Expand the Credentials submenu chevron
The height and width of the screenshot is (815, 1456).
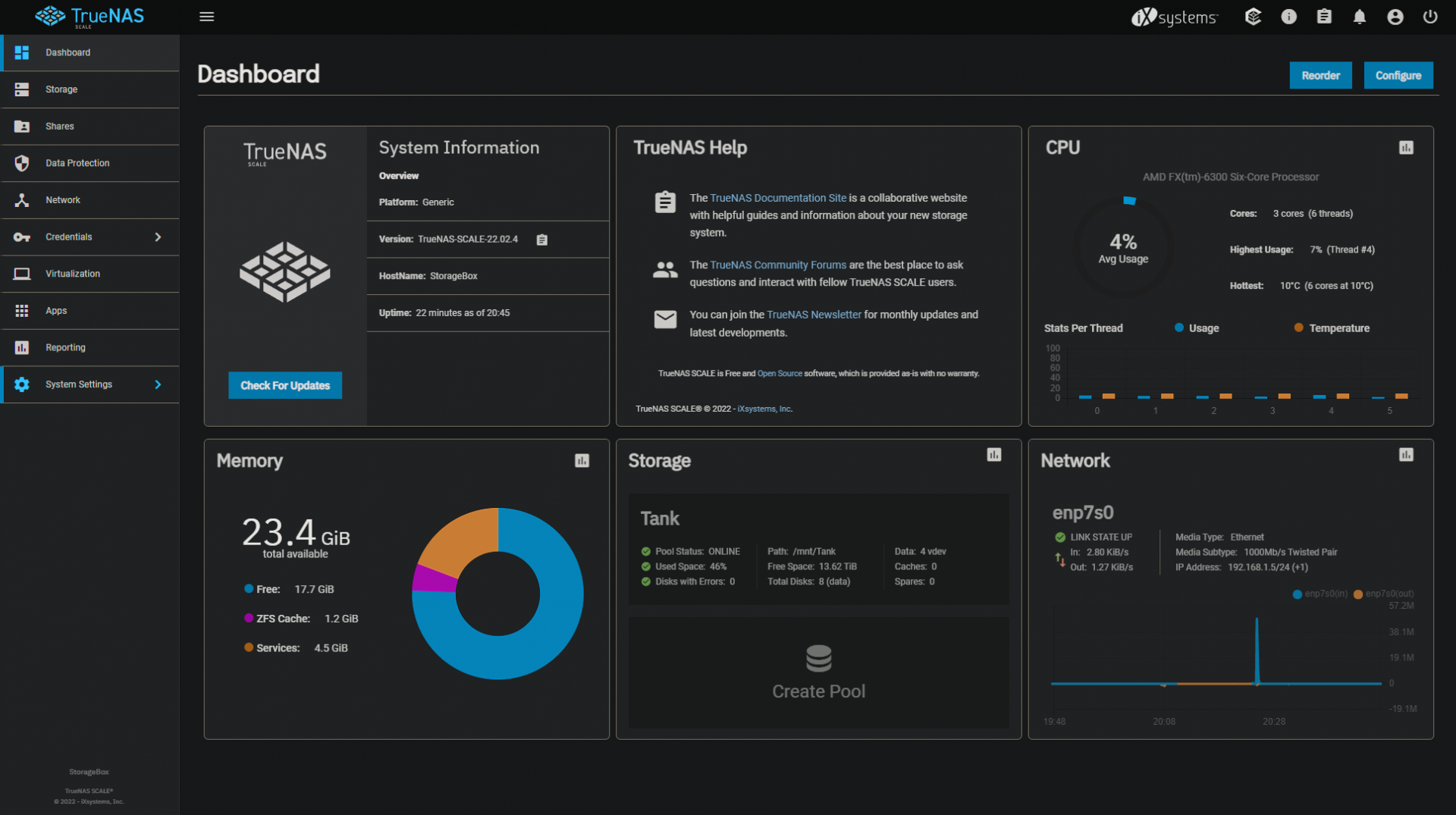[158, 237]
